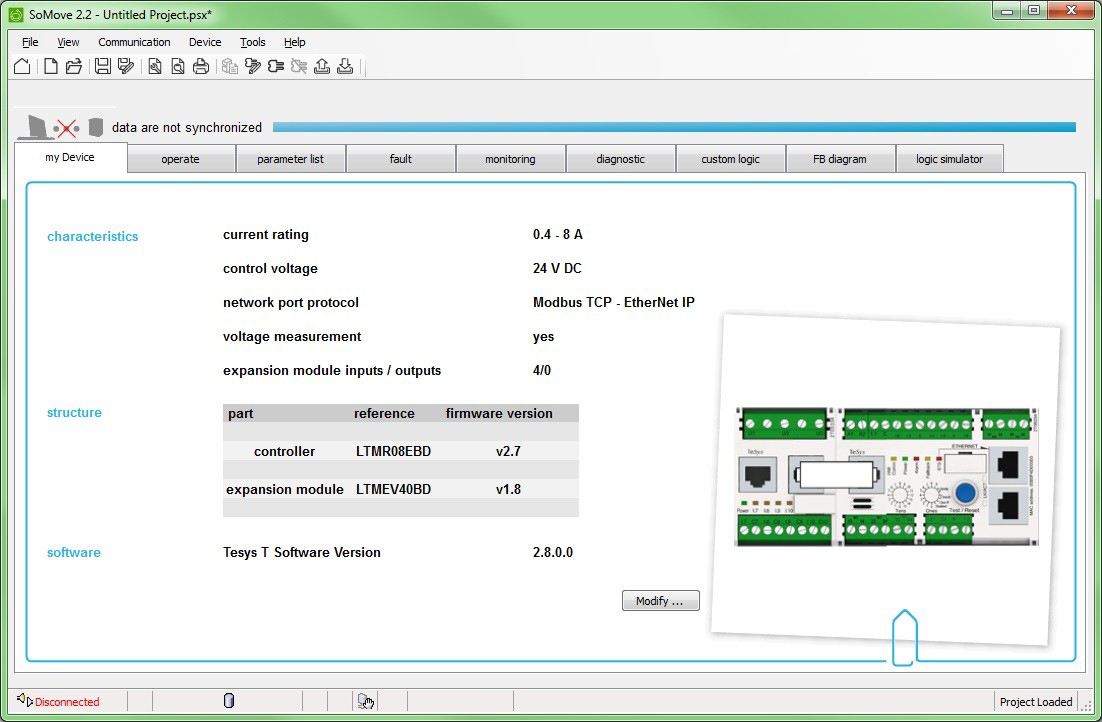This screenshot has width=1102, height=722.
Task: Switch to the custom logic tab
Action: coord(730,159)
